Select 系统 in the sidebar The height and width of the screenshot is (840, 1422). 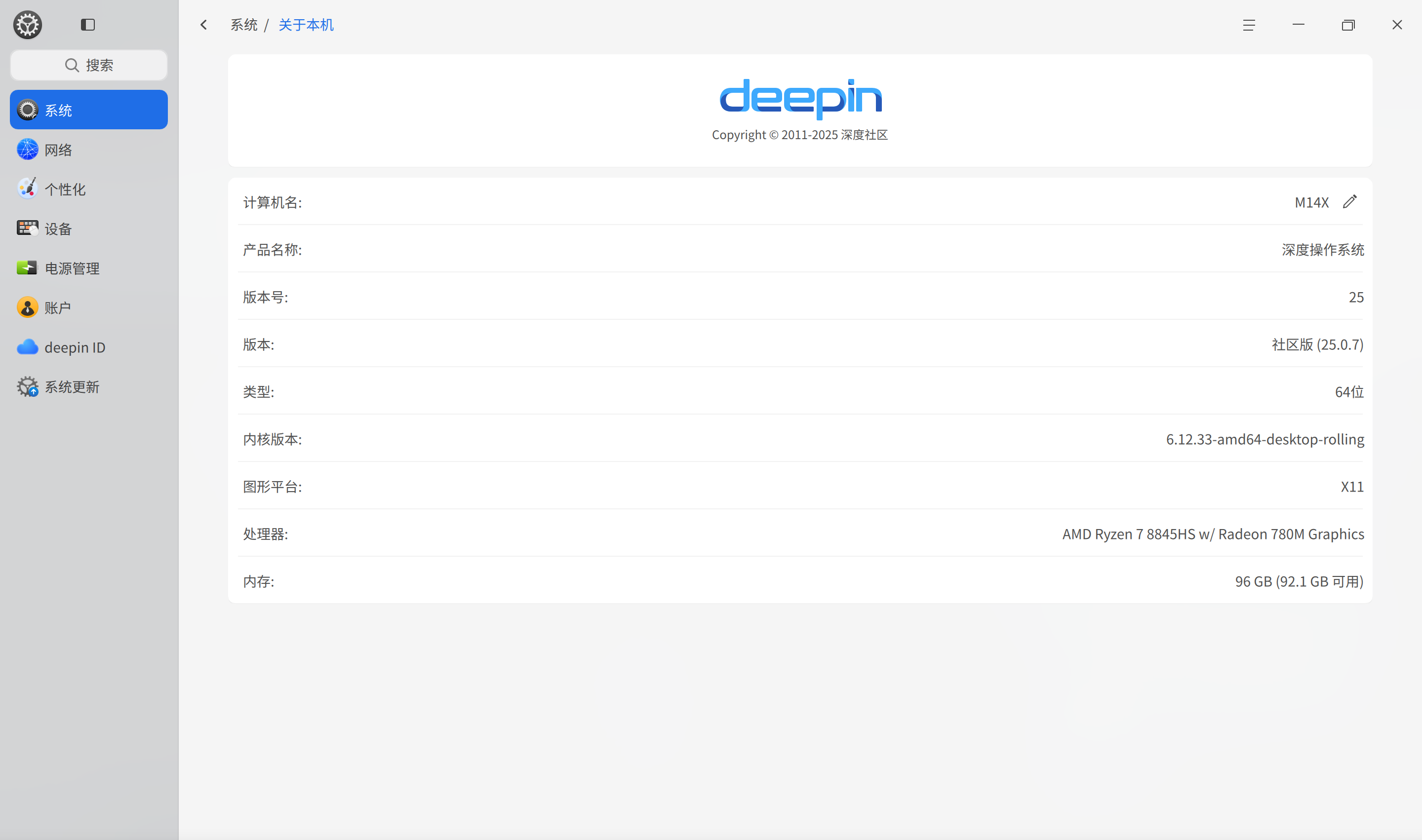pyautogui.click(x=89, y=110)
